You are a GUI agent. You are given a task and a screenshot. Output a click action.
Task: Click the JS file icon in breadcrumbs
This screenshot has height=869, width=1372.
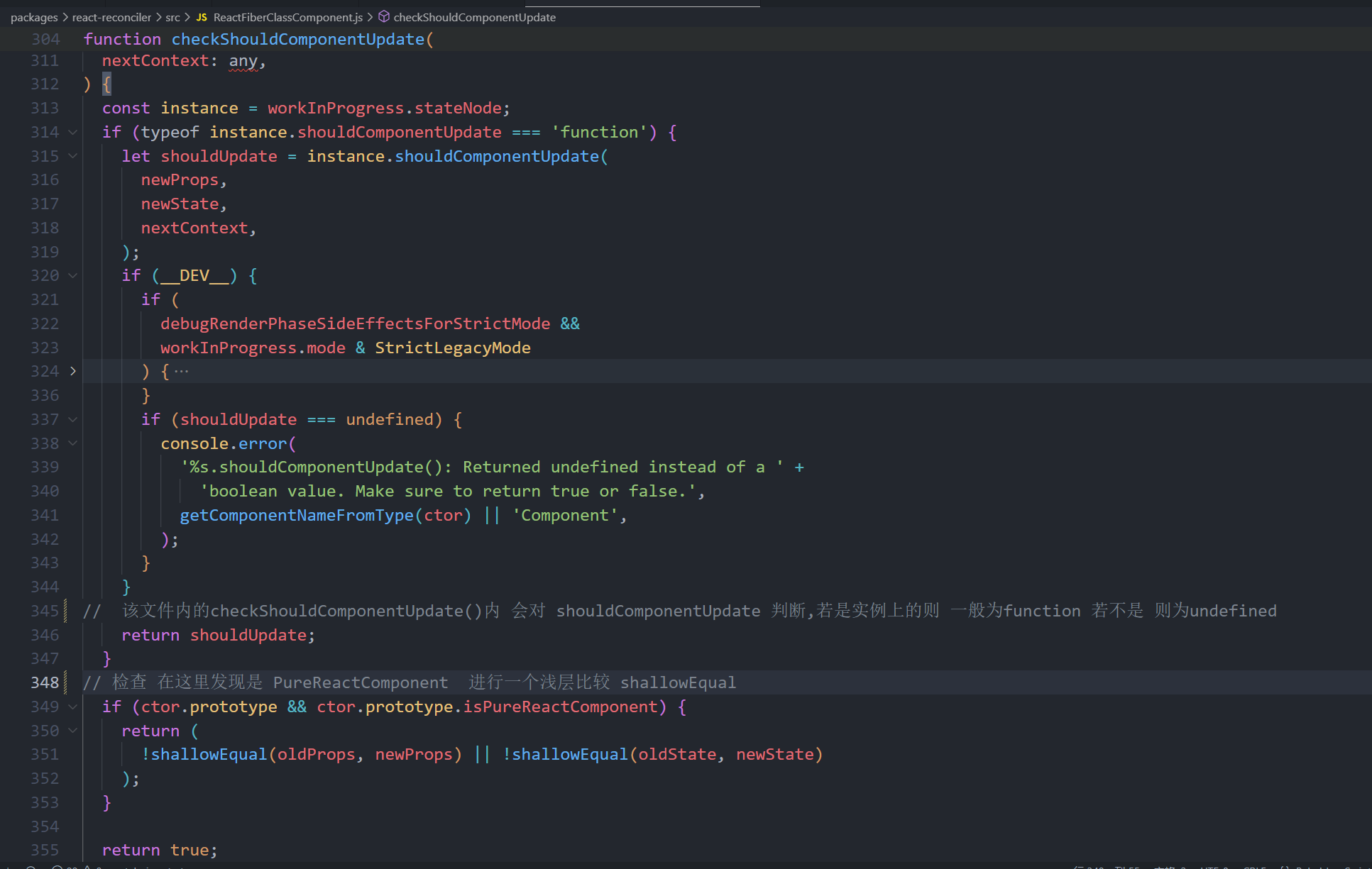pos(202,17)
